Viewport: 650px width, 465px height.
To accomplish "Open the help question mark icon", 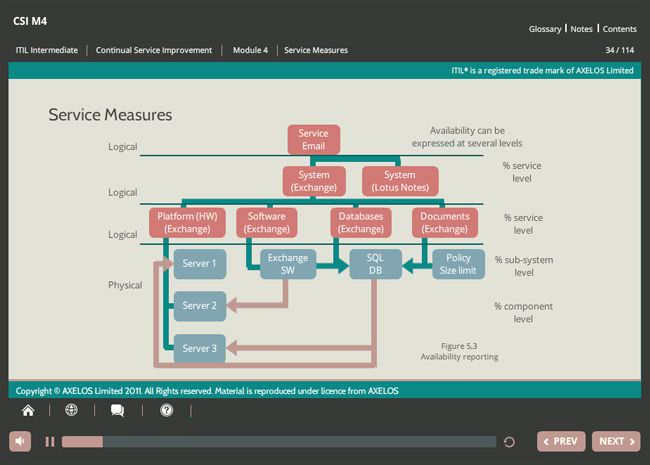I will tap(167, 410).
